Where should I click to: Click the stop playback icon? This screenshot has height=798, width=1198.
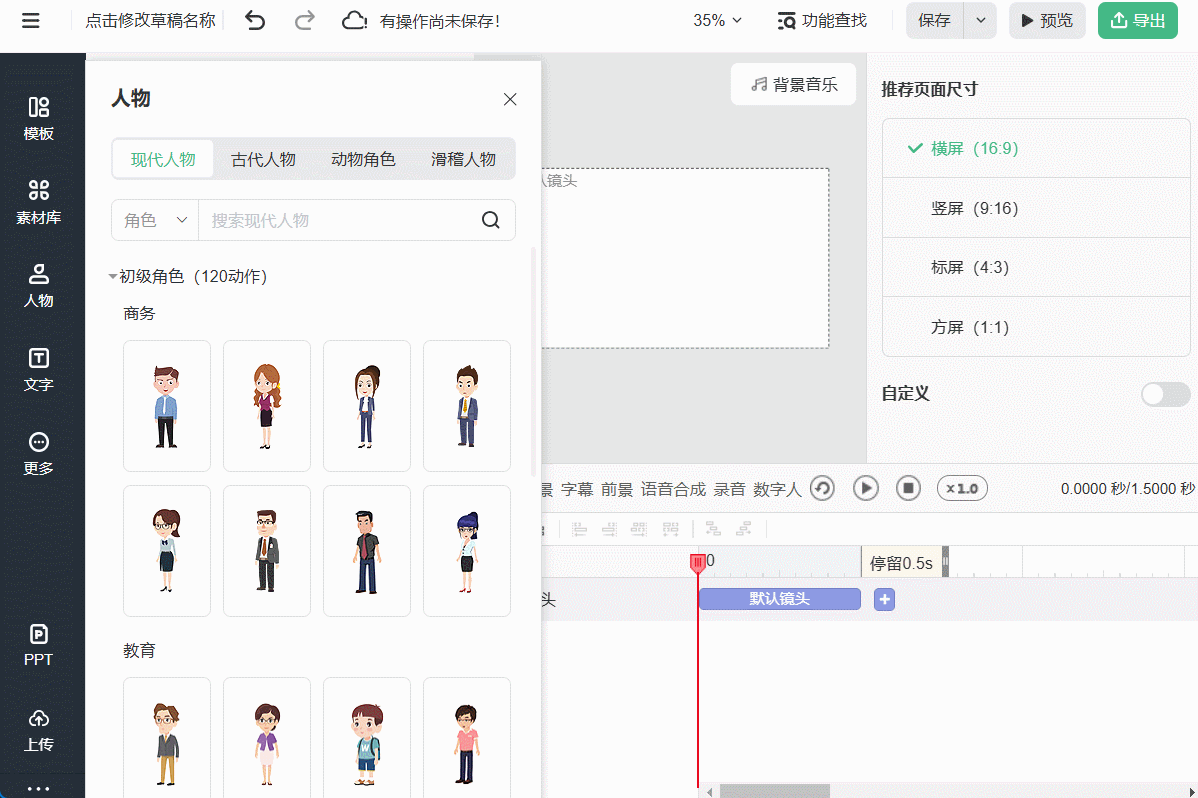click(908, 488)
